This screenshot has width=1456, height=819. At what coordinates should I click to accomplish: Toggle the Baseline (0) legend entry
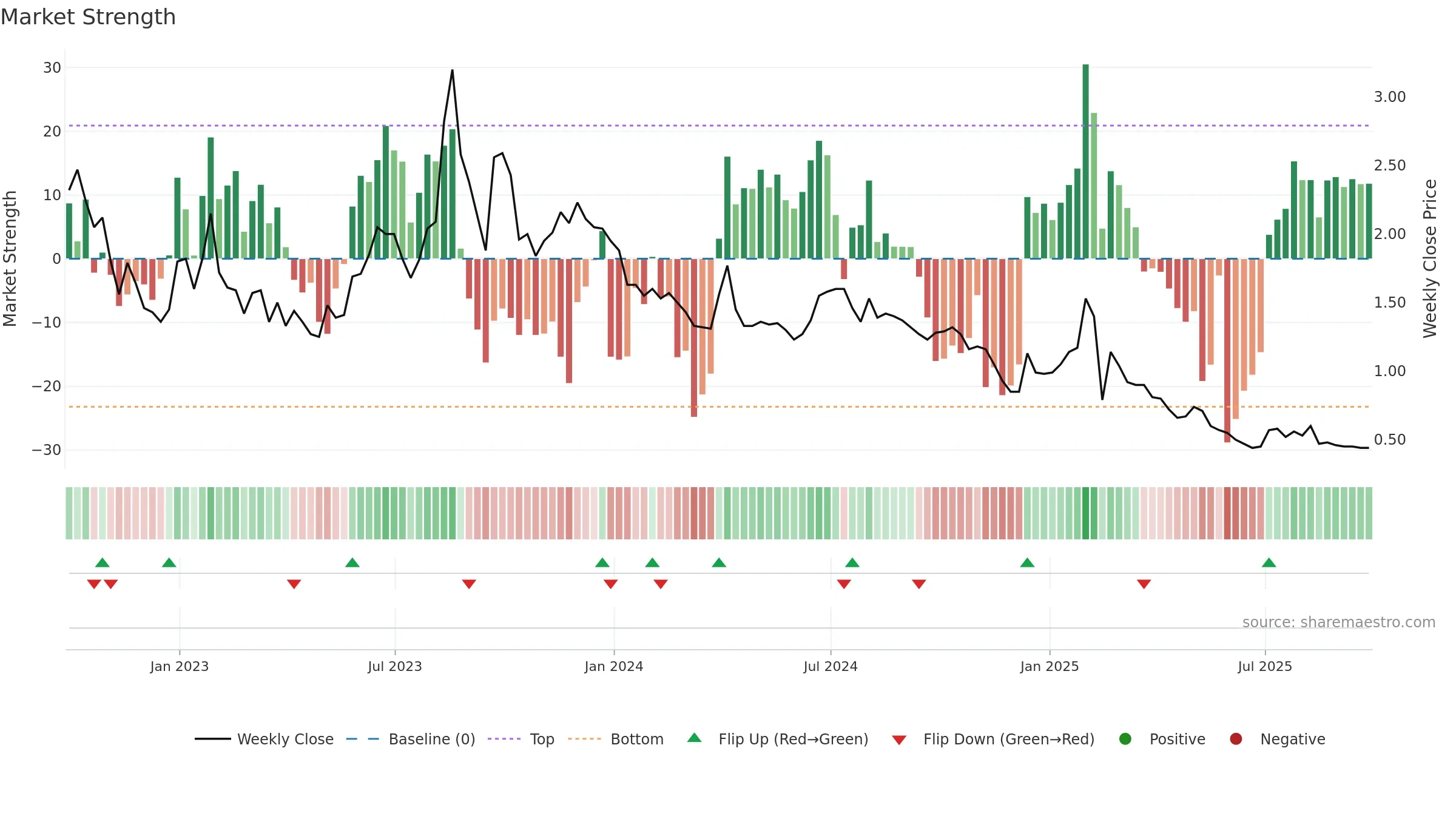coord(411,739)
